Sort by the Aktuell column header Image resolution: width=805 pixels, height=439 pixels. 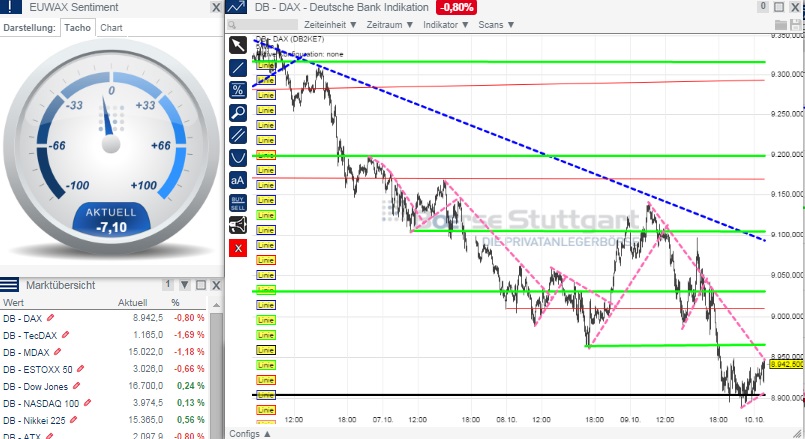pos(132,302)
